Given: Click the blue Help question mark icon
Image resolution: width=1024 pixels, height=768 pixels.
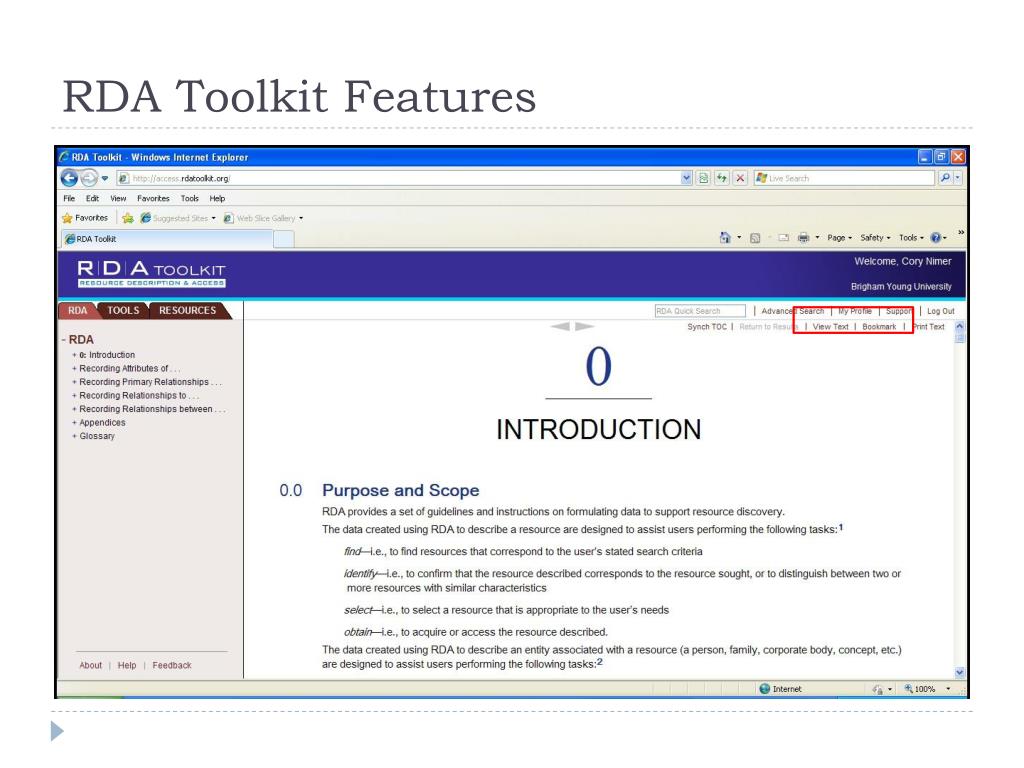Looking at the screenshot, I should pos(936,238).
